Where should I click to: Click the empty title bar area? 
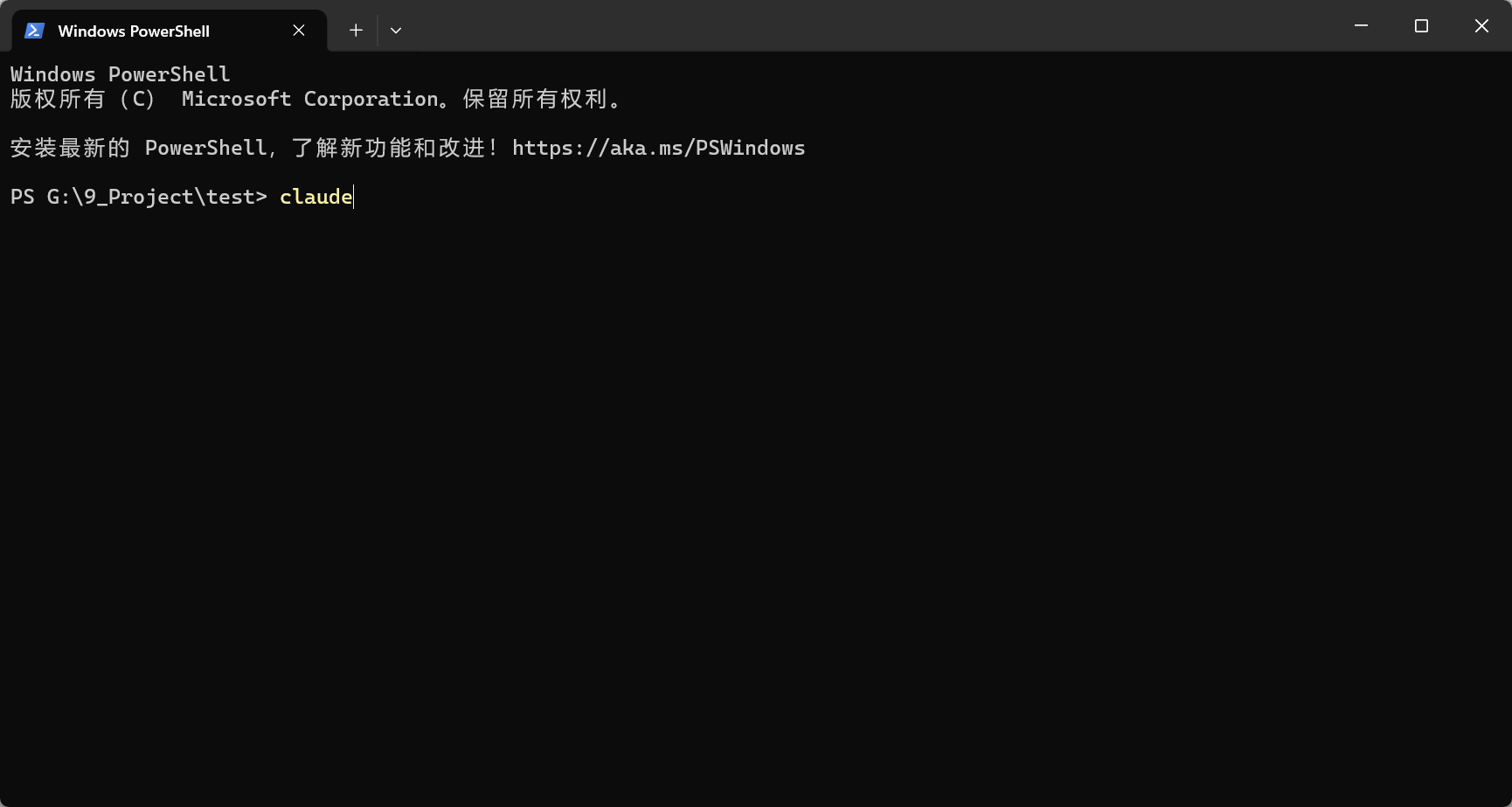(874, 26)
